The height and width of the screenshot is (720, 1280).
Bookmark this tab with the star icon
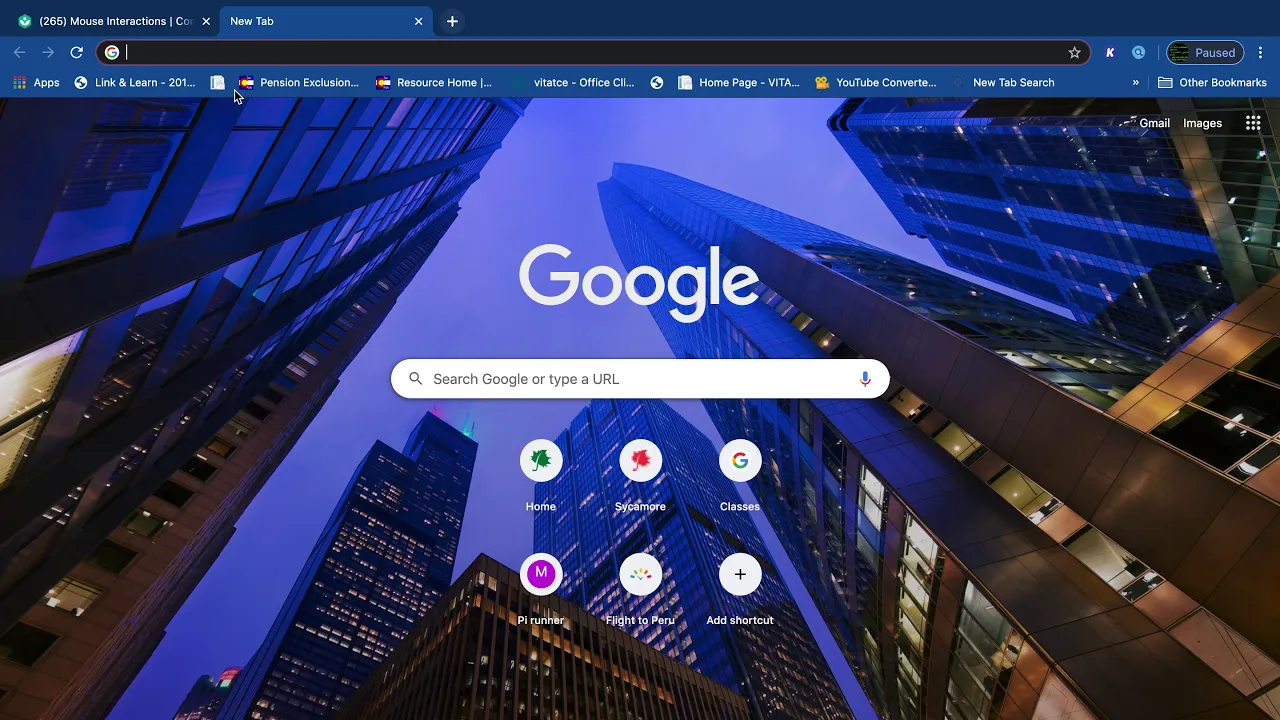(1074, 52)
